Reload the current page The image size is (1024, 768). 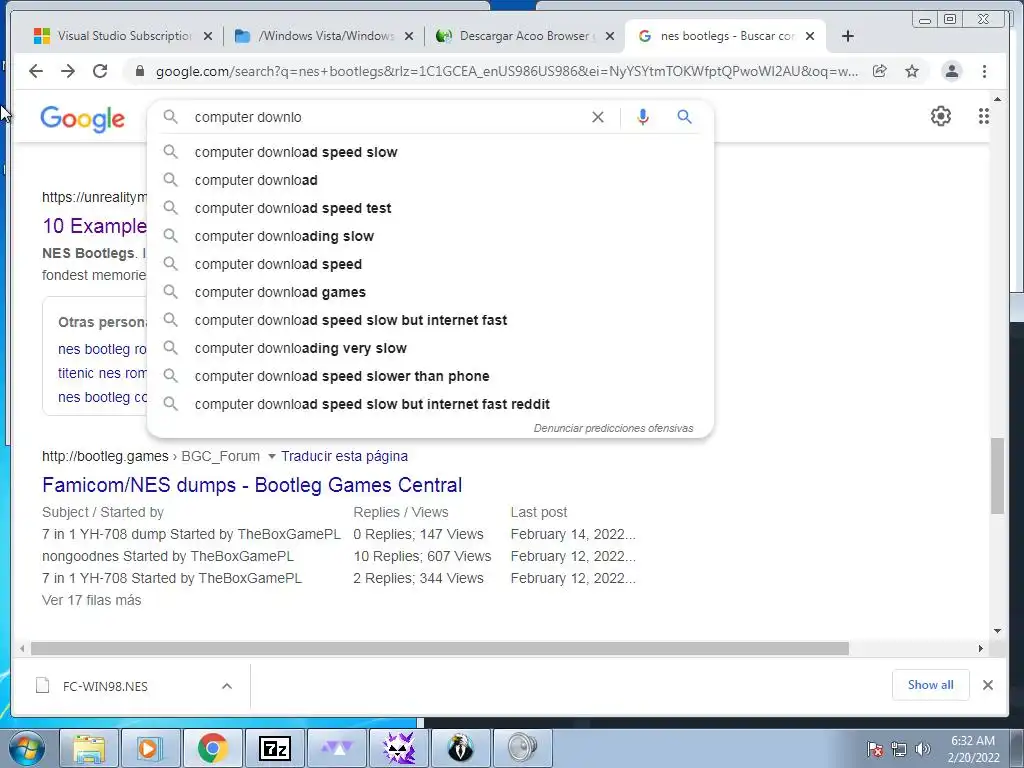(100, 71)
